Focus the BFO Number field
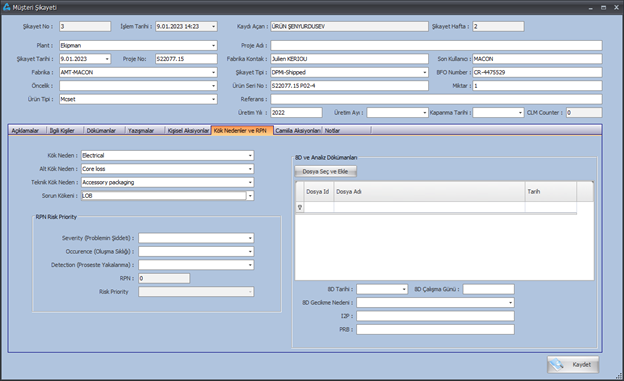 [537, 72]
